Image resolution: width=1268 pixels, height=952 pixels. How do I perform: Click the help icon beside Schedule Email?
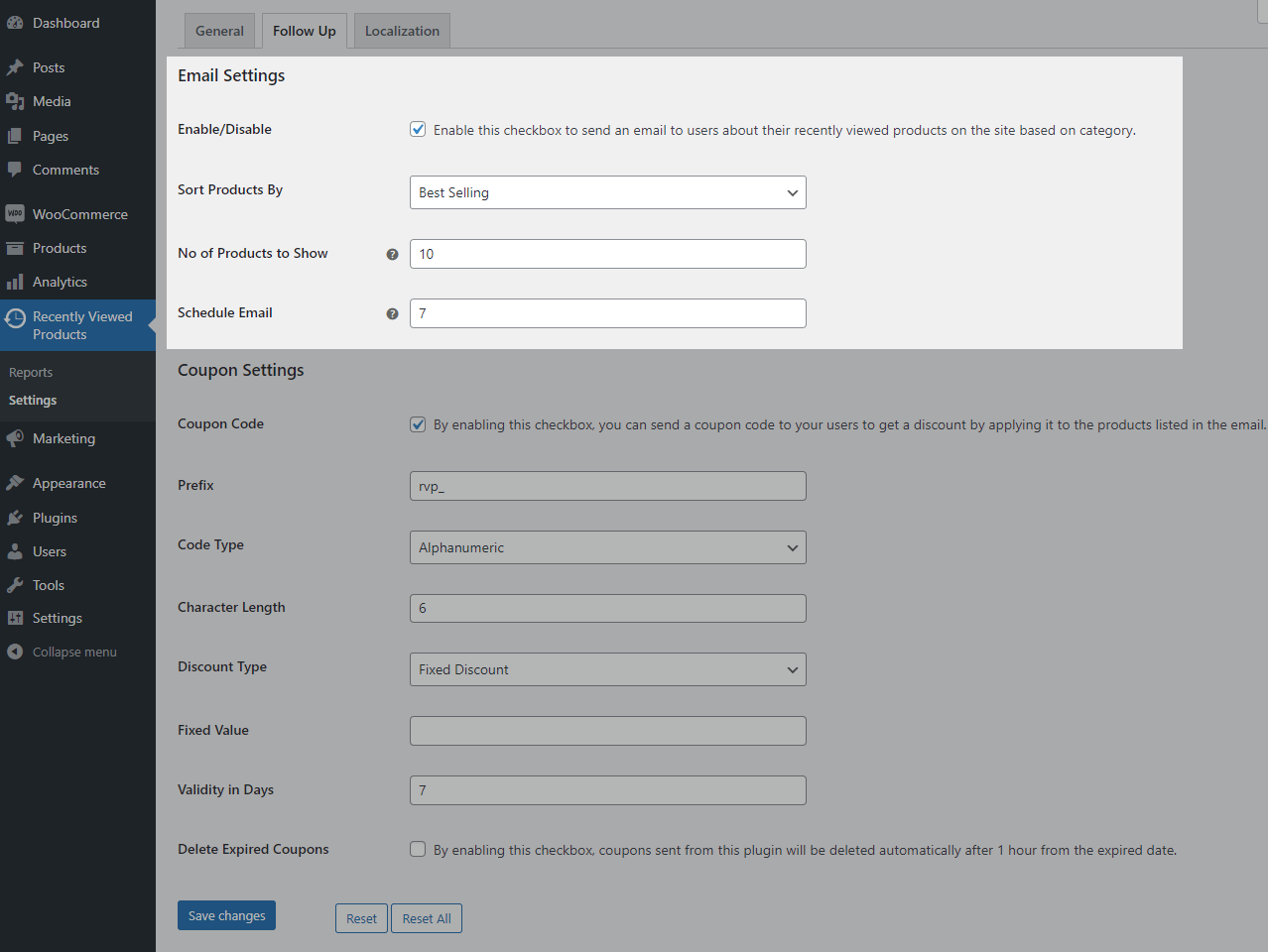[x=392, y=313]
